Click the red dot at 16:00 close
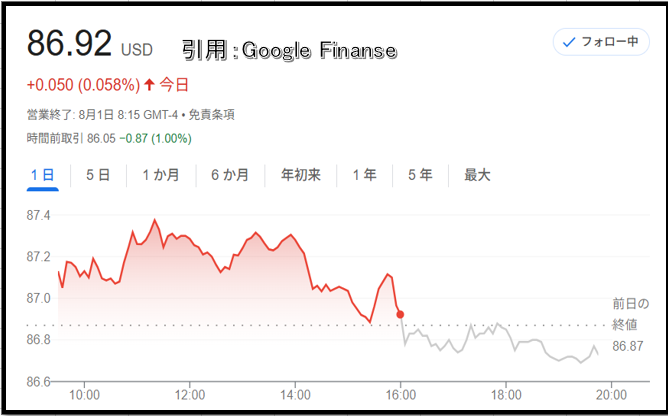This screenshot has width=668, height=416. [400, 315]
